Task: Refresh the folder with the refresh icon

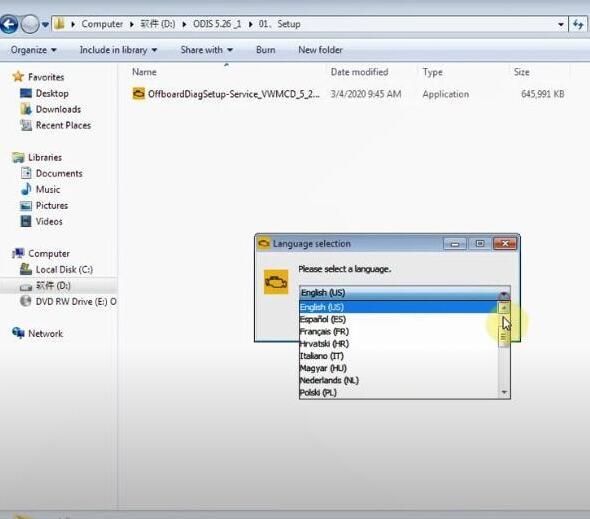Action: pos(578,24)
